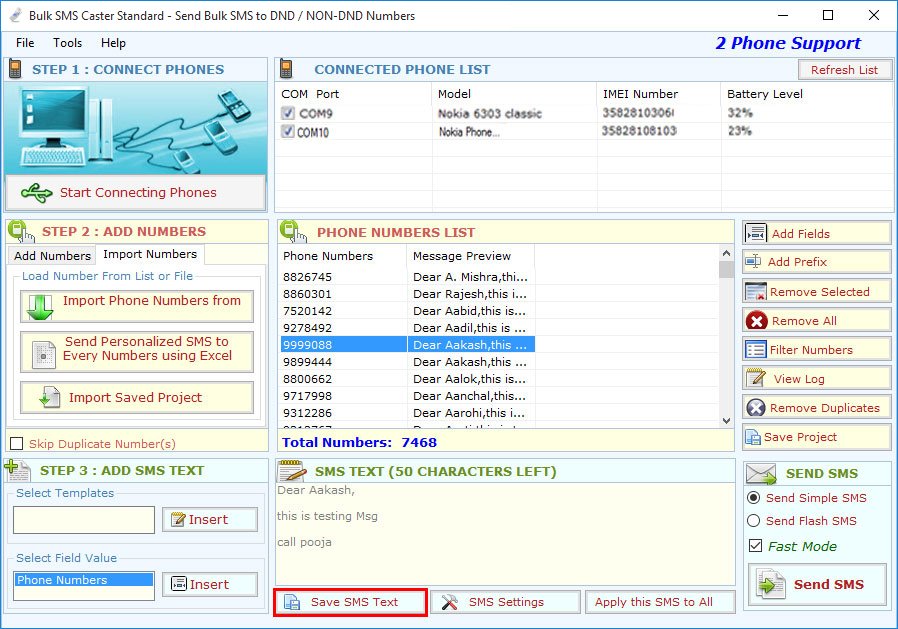The height and width of the screenshot is (629, 898).
Task: Click the Save SMS Text icon
Action: tap(292, 602)
